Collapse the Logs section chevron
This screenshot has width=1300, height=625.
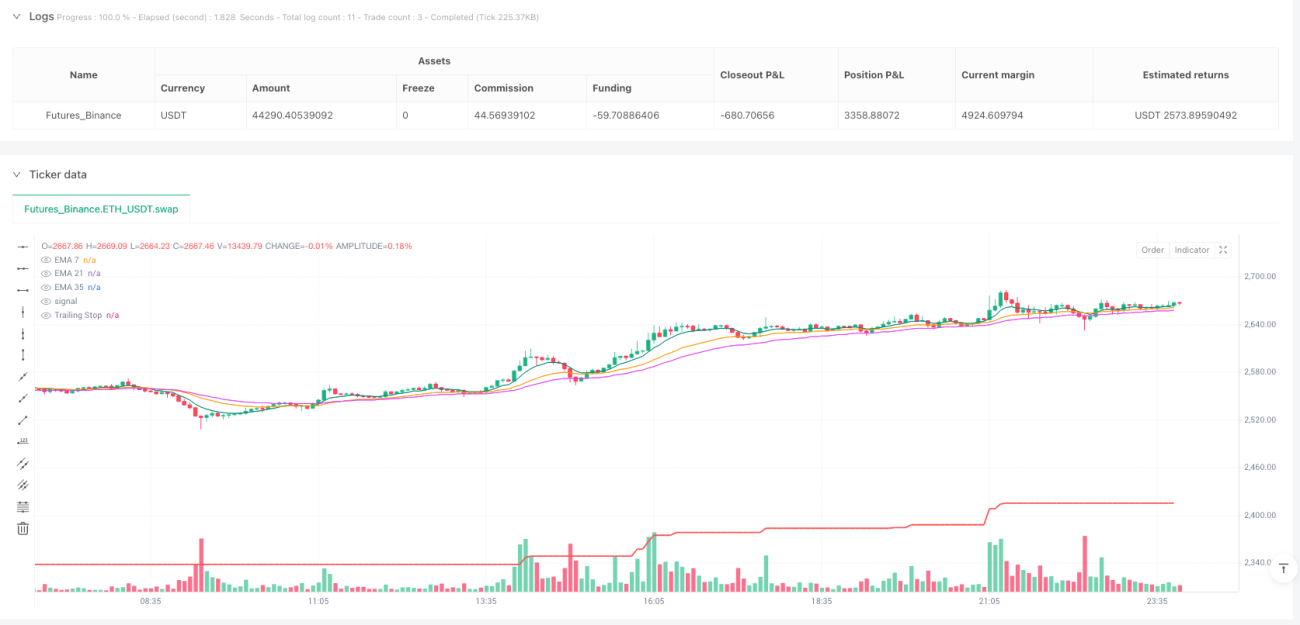pyautogui.click(x=16, y=16)
